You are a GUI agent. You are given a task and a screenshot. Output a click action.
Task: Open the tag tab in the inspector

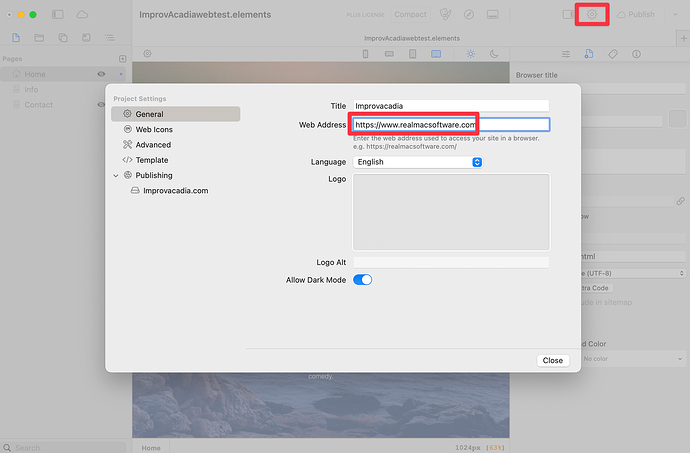(x=613, y=54)
